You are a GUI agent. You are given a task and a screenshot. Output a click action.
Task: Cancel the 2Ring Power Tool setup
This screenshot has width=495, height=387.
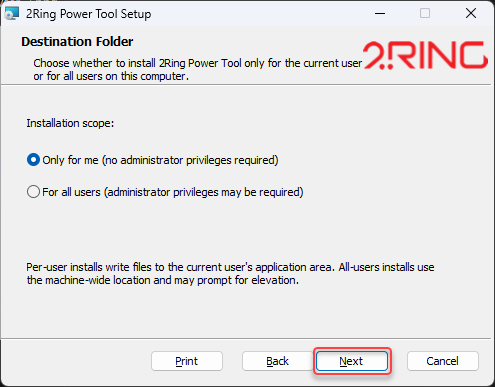pyautogui.click(x=443, y=361)
